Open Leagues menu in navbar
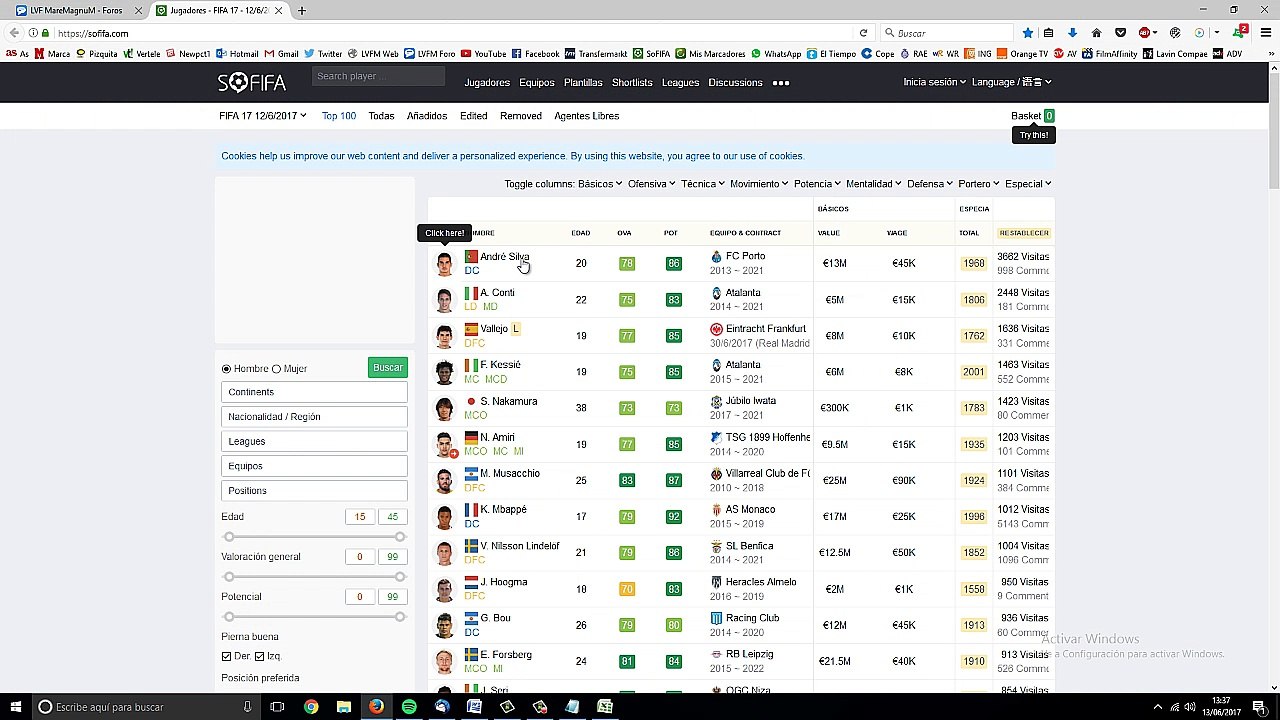This screenshot has height=720, width=1280. point(680,83)
